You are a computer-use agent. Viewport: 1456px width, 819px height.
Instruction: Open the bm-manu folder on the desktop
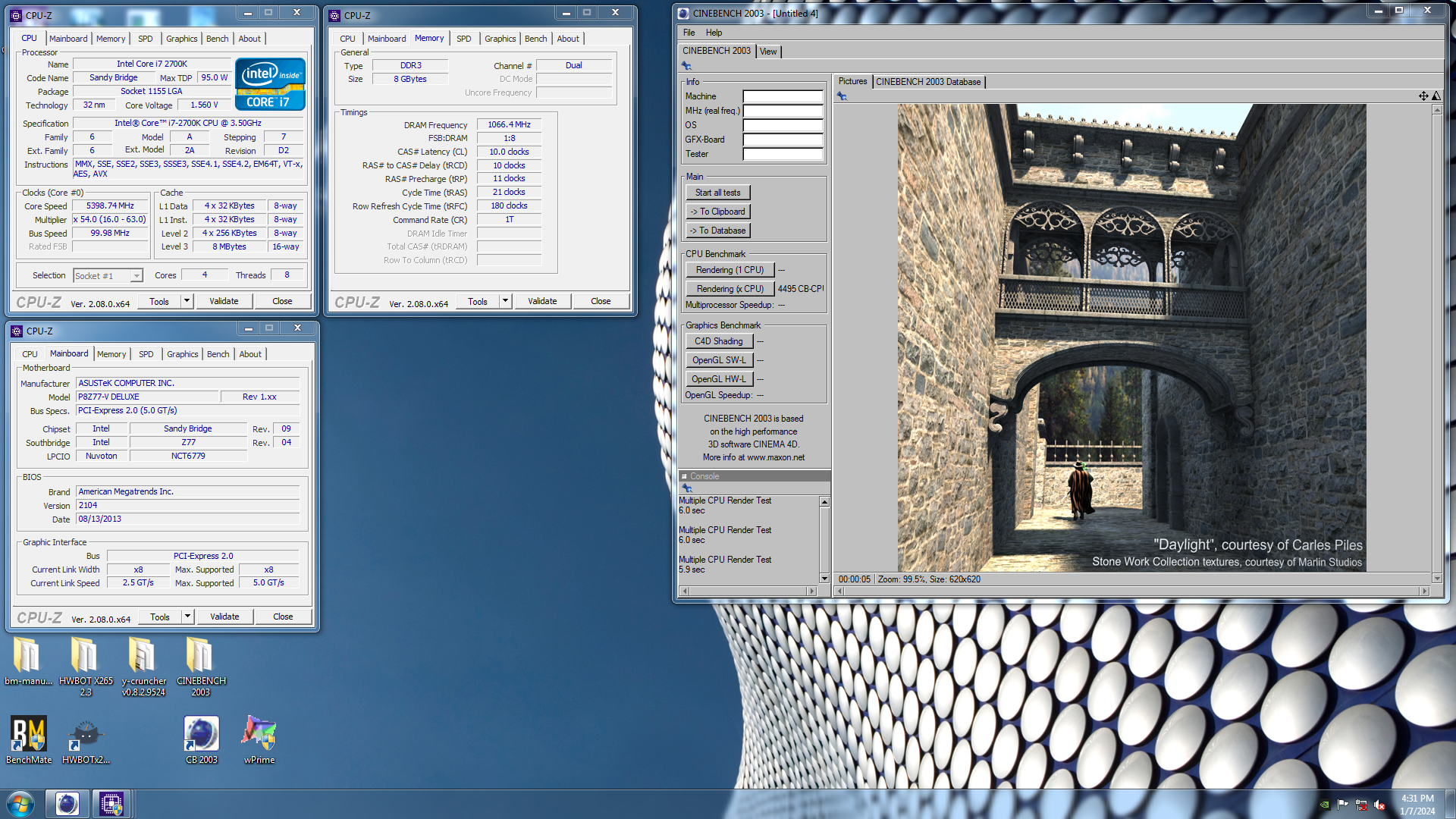click(x=28, y=661)
